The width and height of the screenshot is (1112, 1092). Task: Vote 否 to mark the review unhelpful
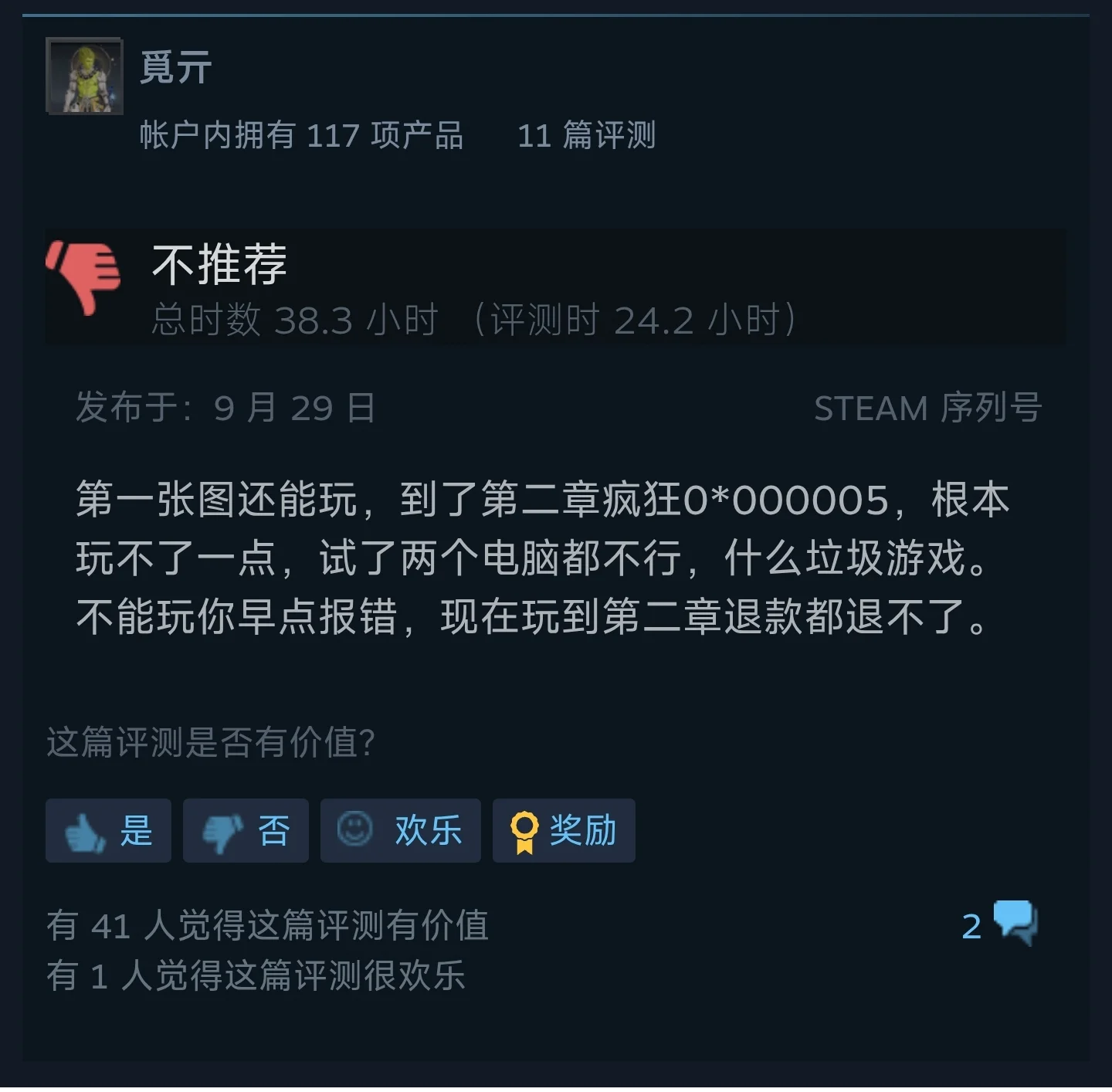246,830
